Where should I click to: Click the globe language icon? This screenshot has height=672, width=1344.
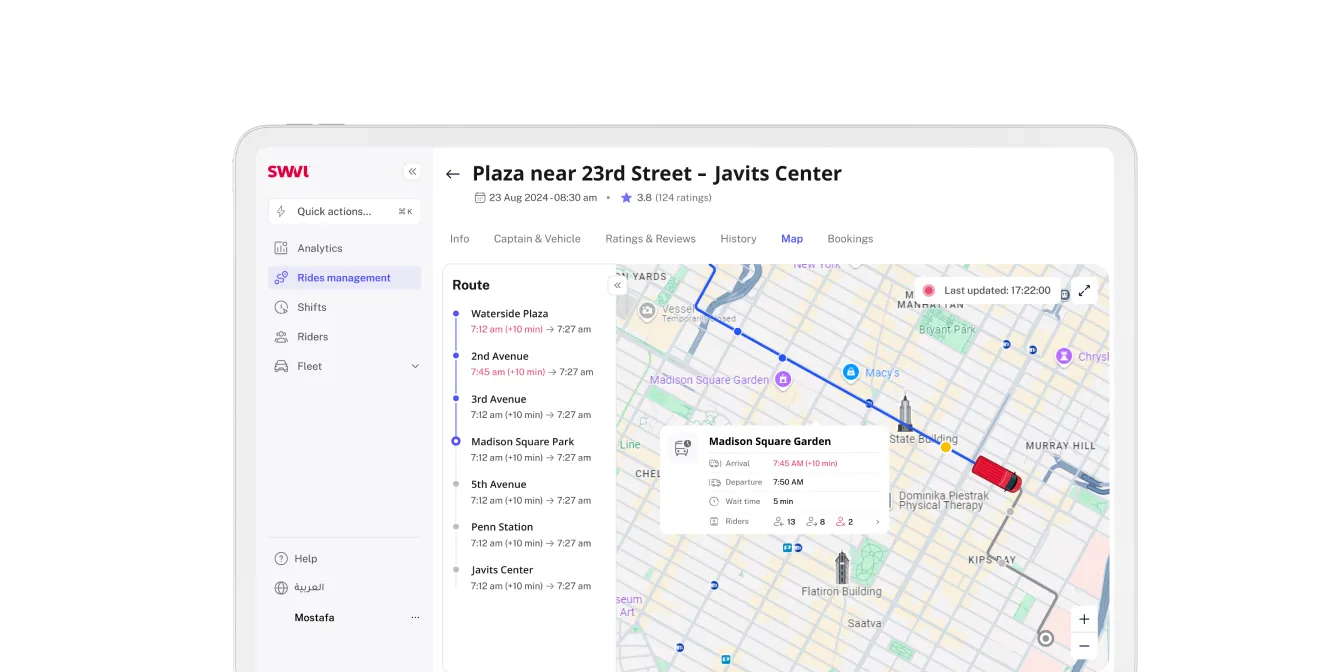coord(281,588)
